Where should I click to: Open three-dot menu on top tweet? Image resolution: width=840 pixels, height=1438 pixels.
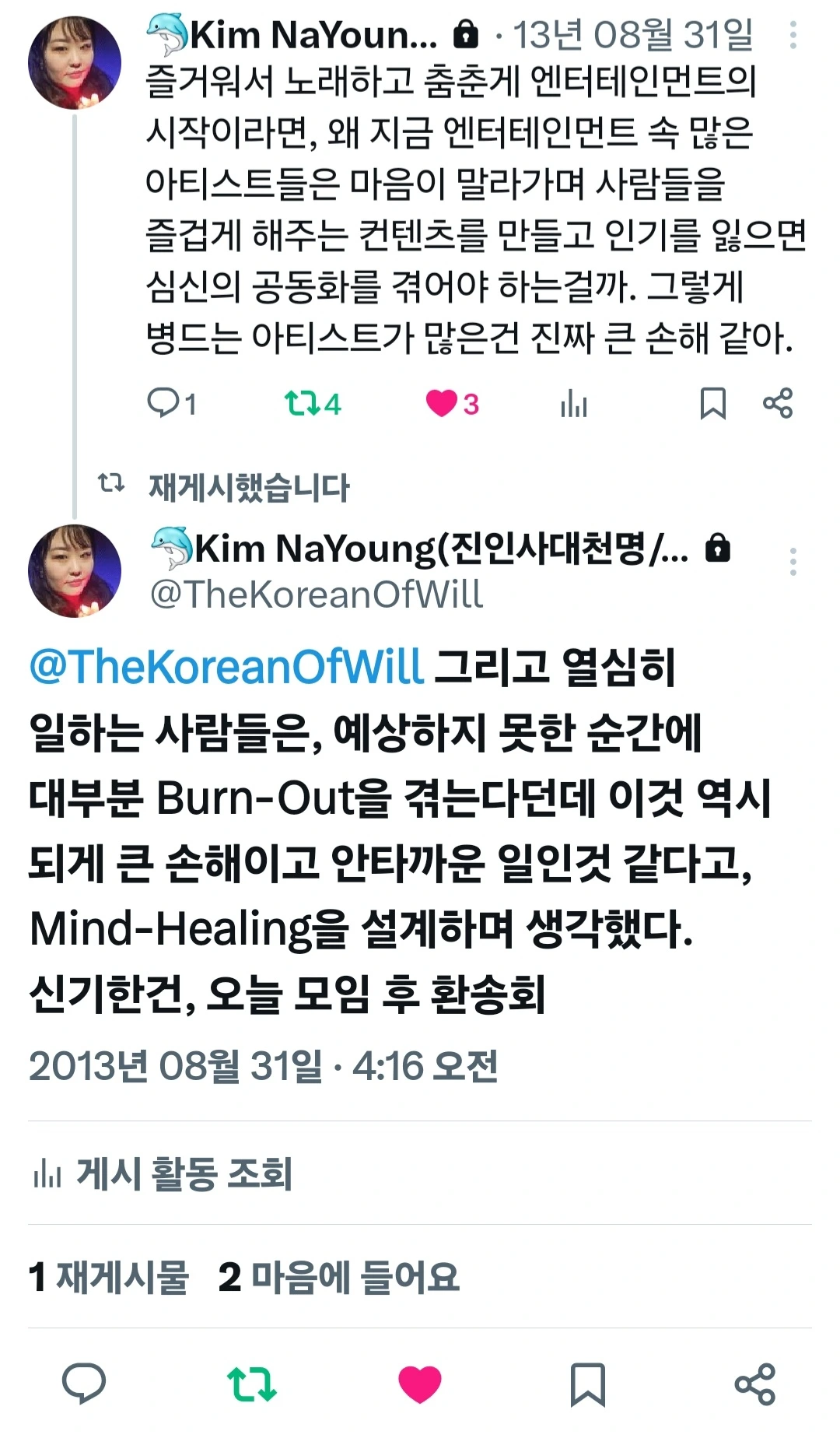click(x=793, y=35)
